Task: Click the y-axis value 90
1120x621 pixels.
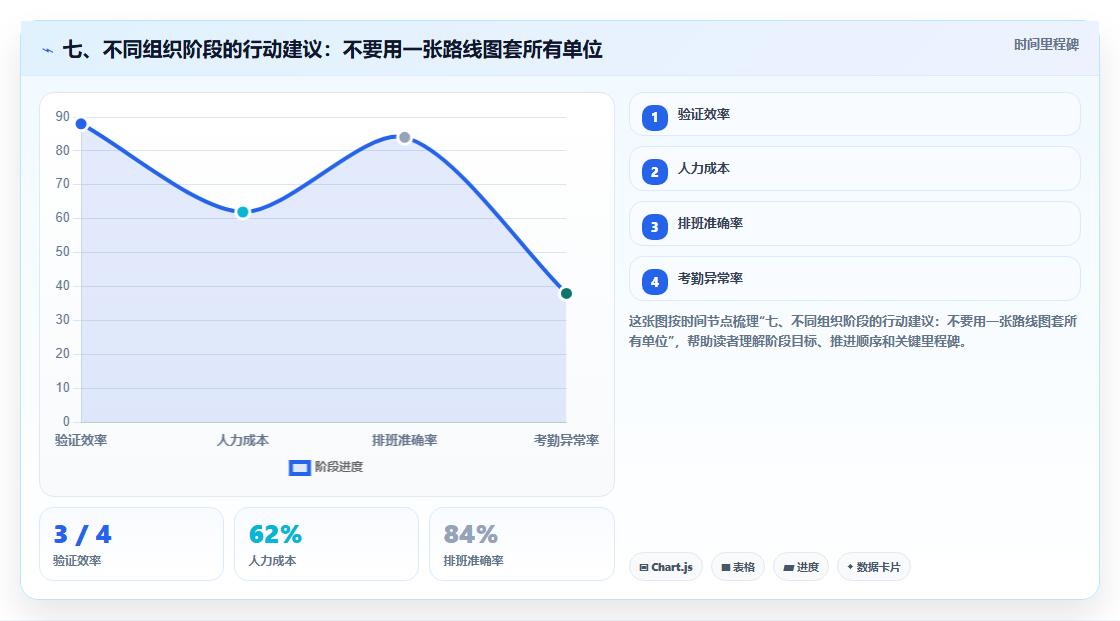Action: pos(63,116)
